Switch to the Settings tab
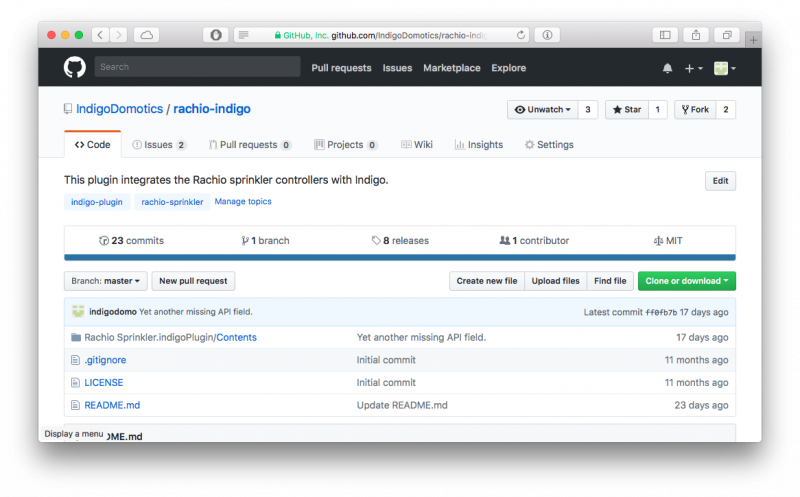 [549, 145]
